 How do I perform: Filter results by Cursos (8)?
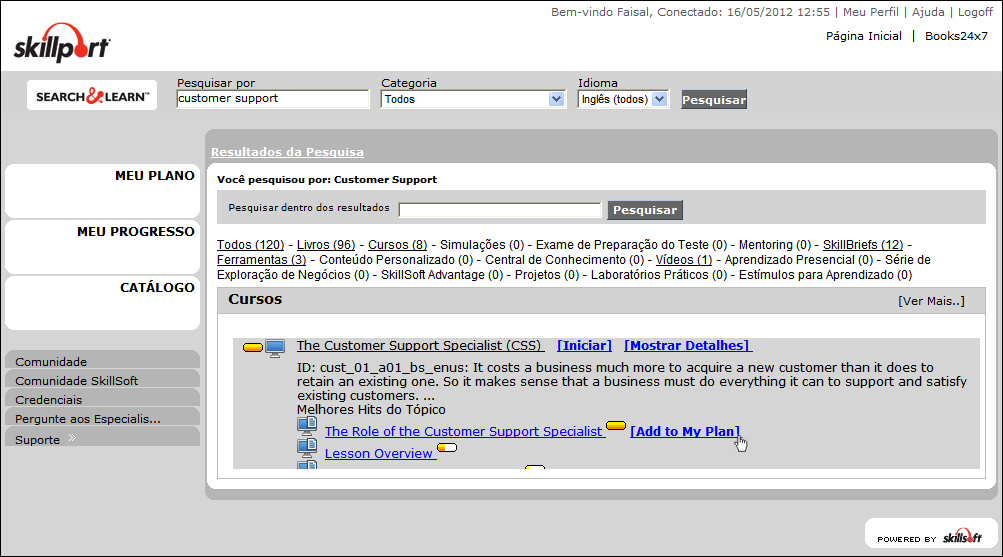point(397,245)
